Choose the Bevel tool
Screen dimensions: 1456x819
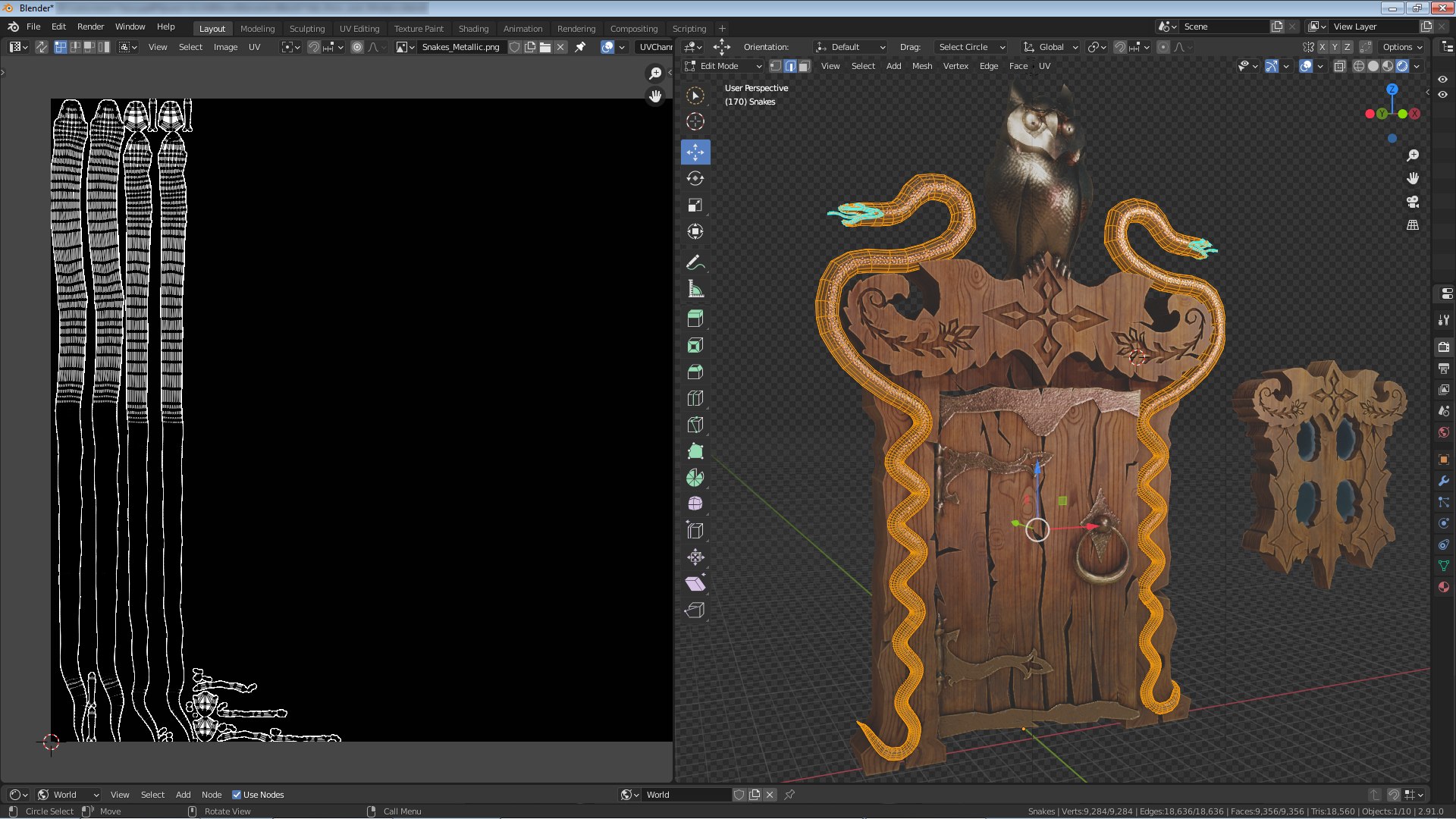[x=695, y=372]
